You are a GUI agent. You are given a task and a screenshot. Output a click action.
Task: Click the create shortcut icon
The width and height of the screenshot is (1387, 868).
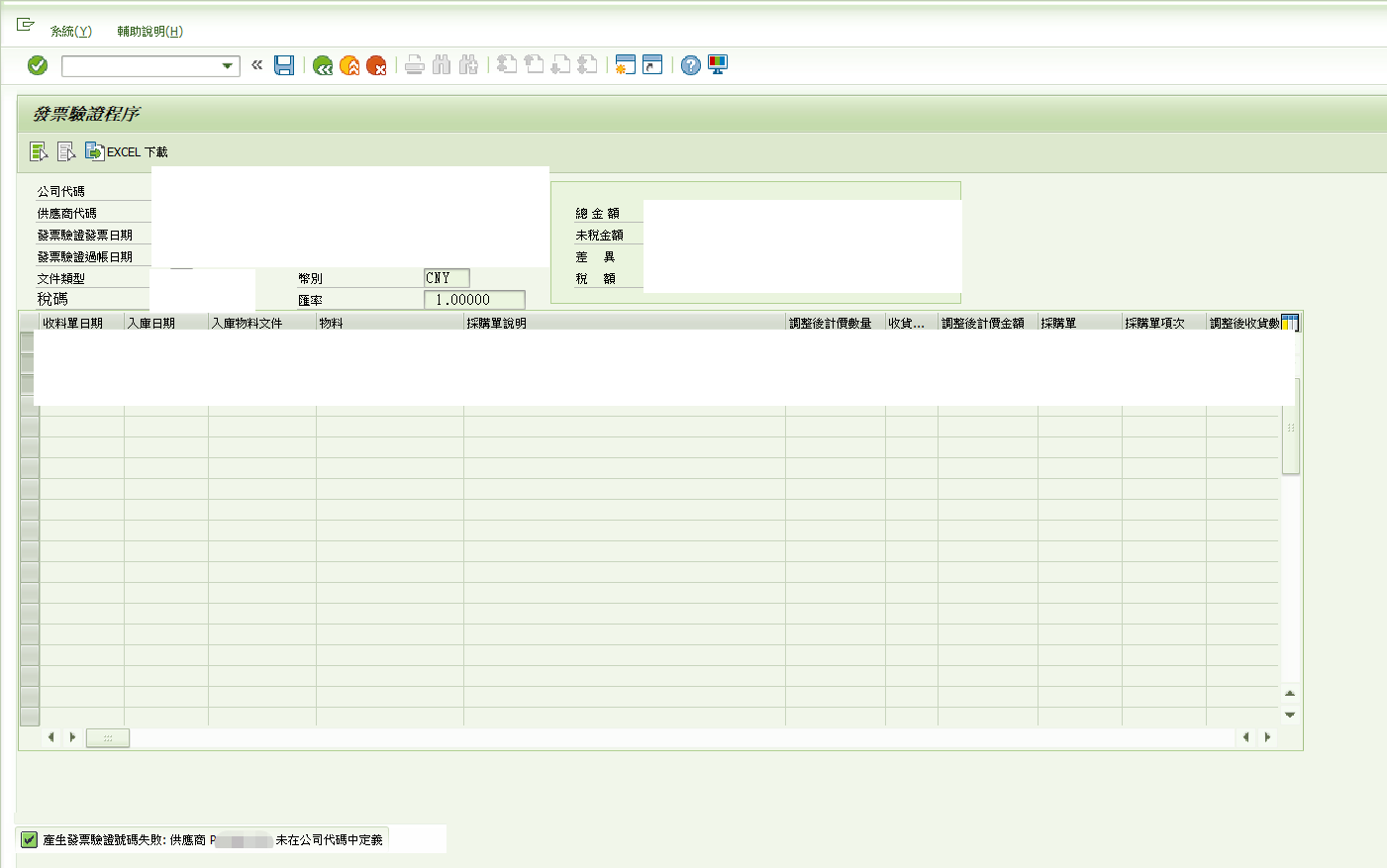point(652,65)
